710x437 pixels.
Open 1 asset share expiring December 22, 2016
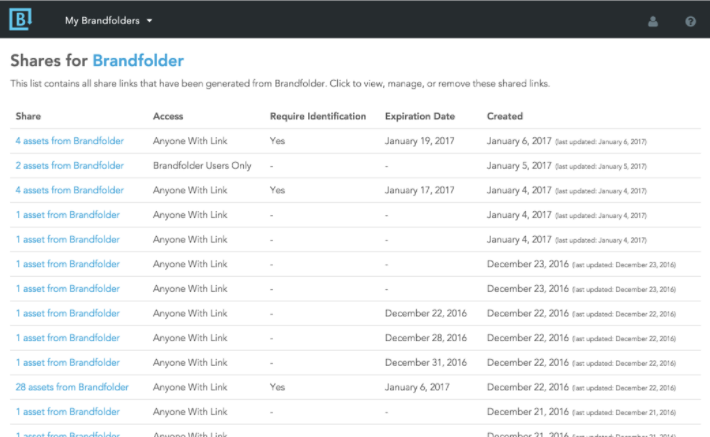click(67, 313)
